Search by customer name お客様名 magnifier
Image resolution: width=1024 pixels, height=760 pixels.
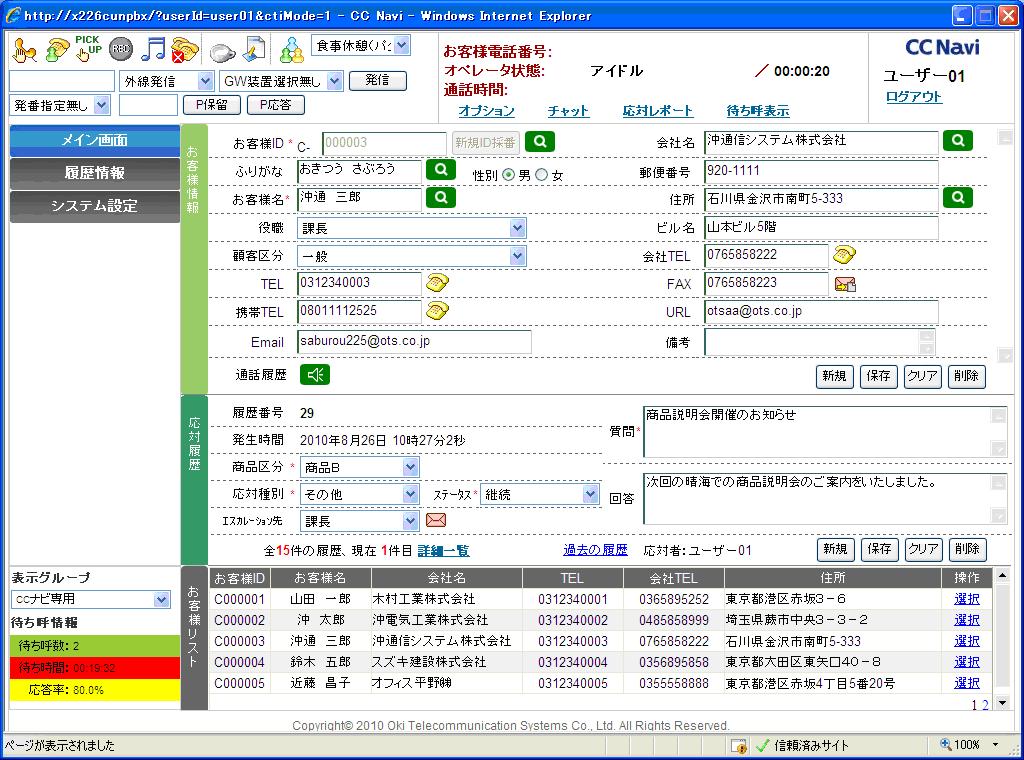point(441,198)
